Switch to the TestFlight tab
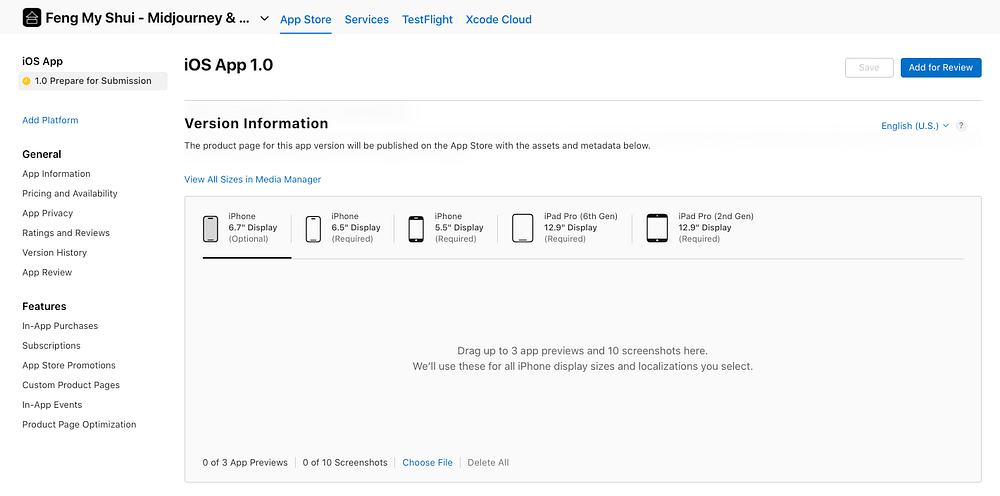Viewport: 1000px width, 496px height. point(427,19)
